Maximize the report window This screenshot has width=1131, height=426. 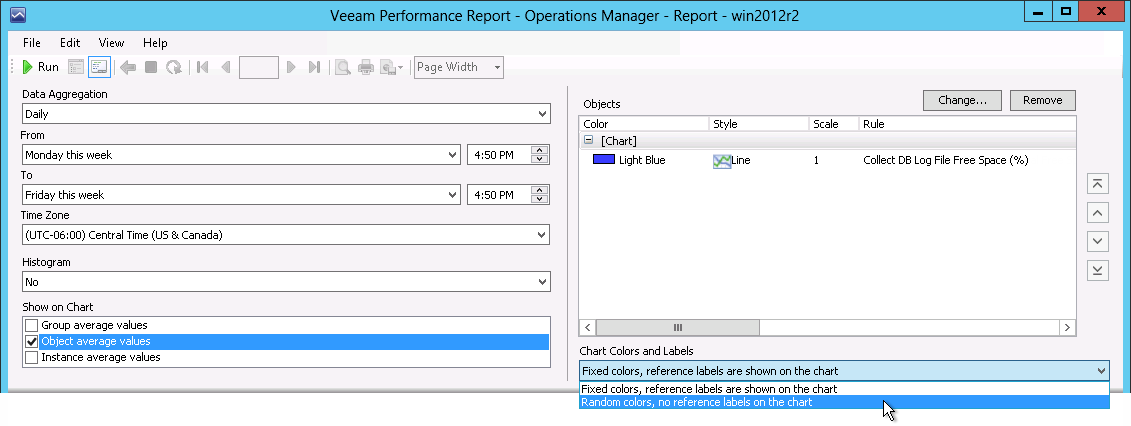click(1065, 11)
